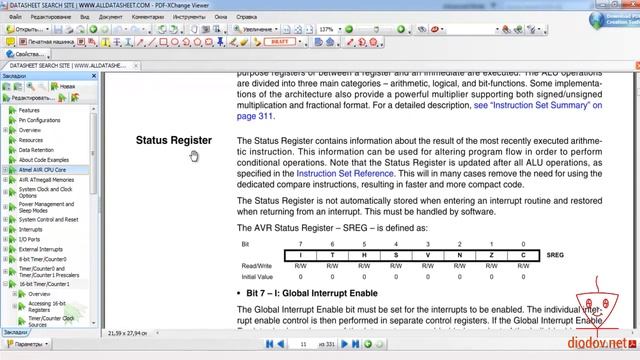This screenshot has width=640, height=360.
Task: Select the Sticky Note comment tool
Action: (10, 42)
